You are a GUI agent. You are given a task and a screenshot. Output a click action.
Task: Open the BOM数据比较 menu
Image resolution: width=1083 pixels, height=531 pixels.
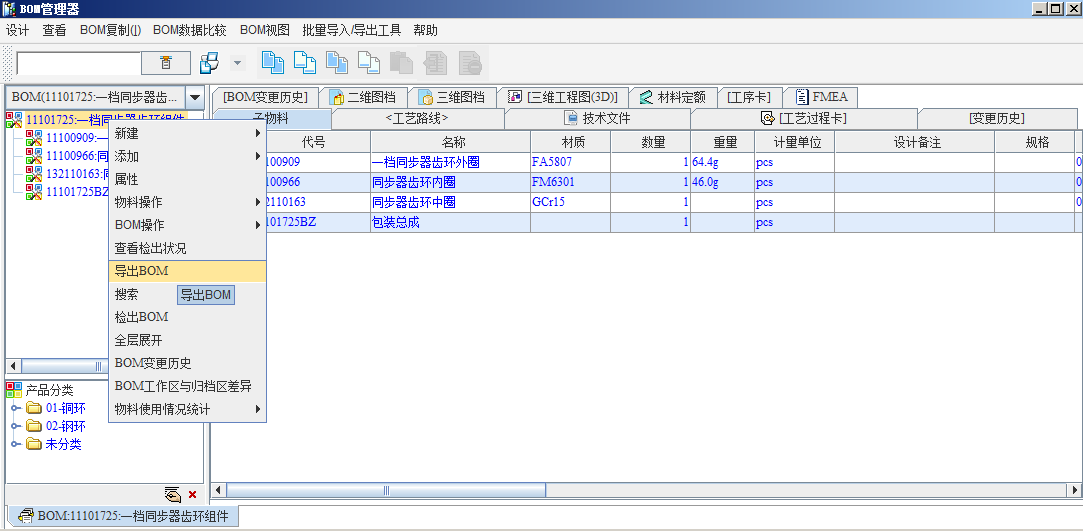click(190, 30)
